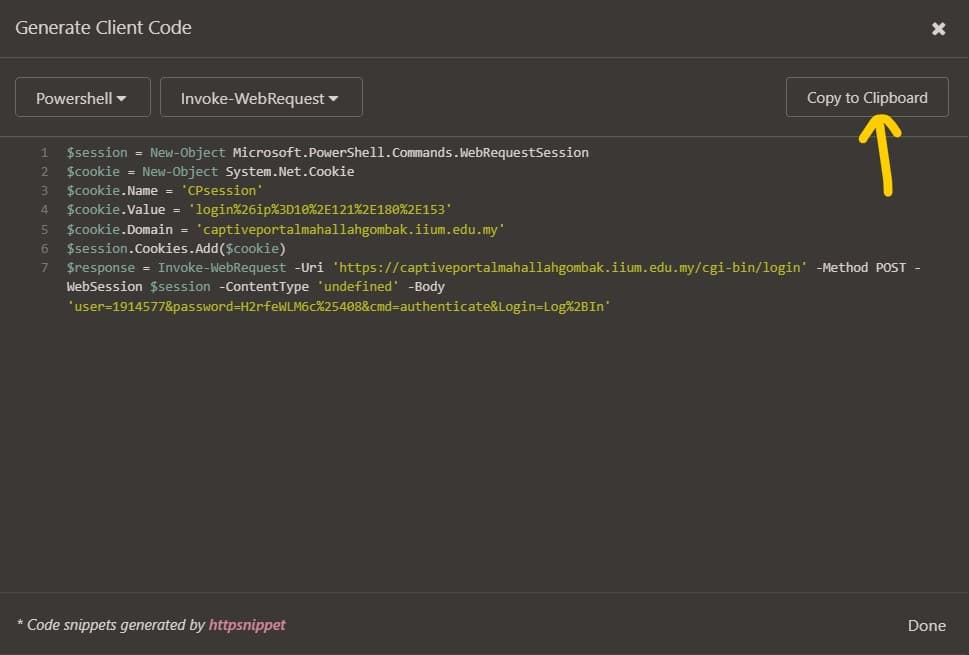Click the Generate Client Code title
Viewport: 969px width, 655px height.
103,28
